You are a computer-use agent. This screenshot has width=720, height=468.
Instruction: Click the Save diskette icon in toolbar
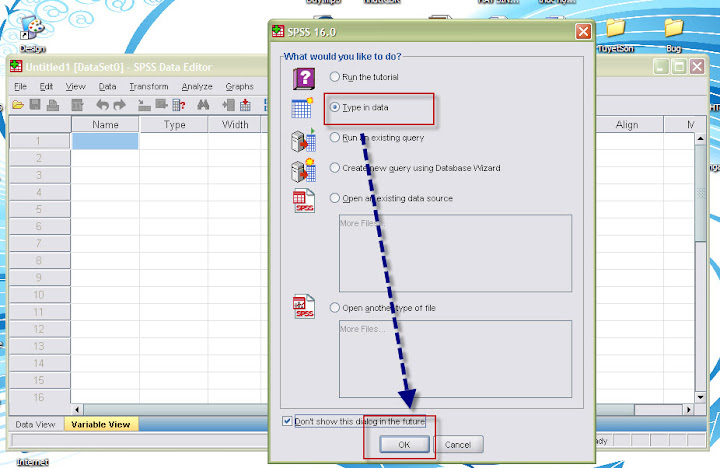35,105
